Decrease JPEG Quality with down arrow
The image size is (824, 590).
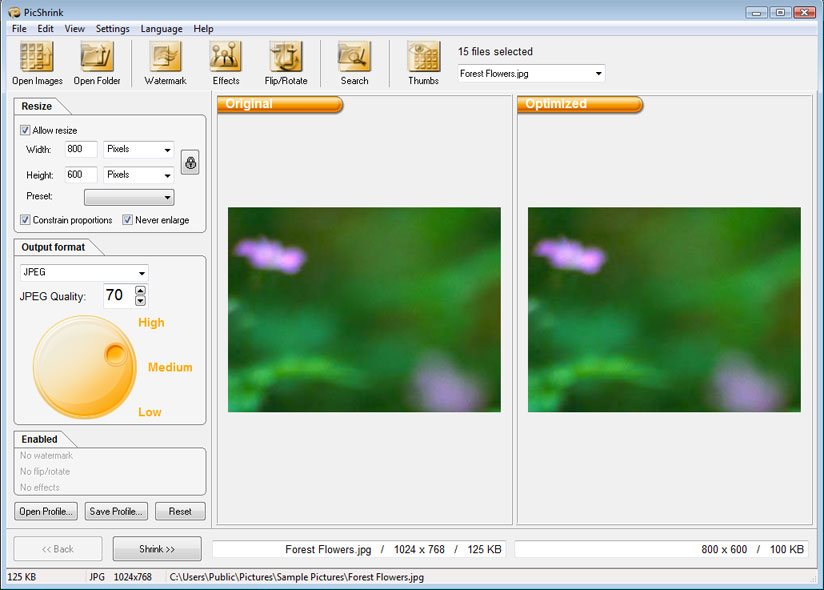click(140, 301)
